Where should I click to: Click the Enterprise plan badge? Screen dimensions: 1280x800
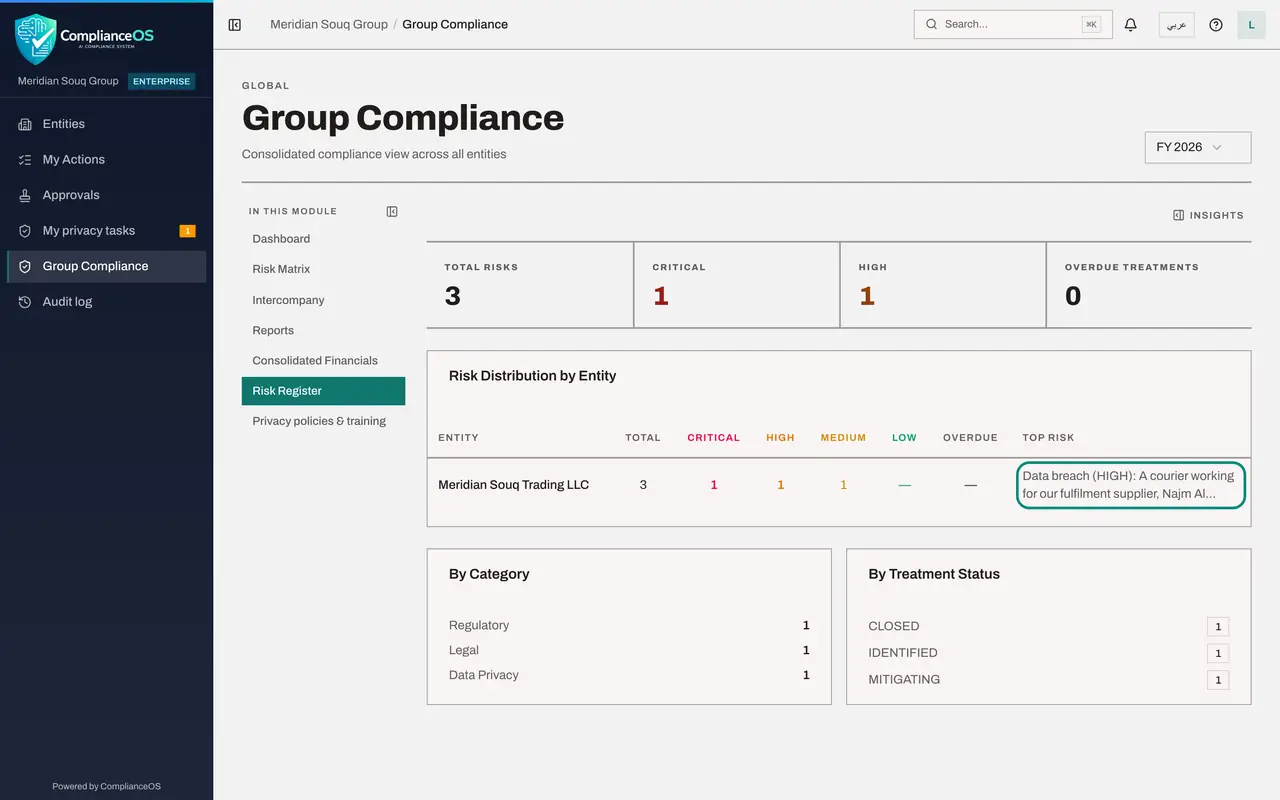pyautogui.click(x=162, y=81)
